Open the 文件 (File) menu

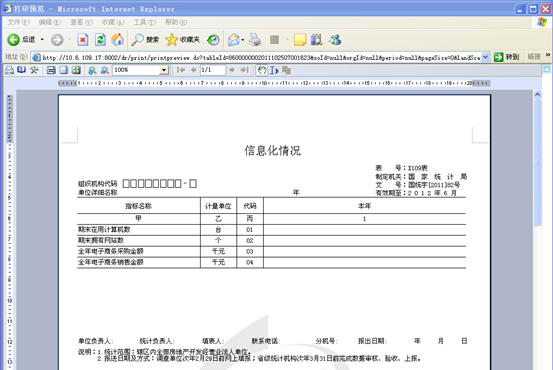pos(18,22)
